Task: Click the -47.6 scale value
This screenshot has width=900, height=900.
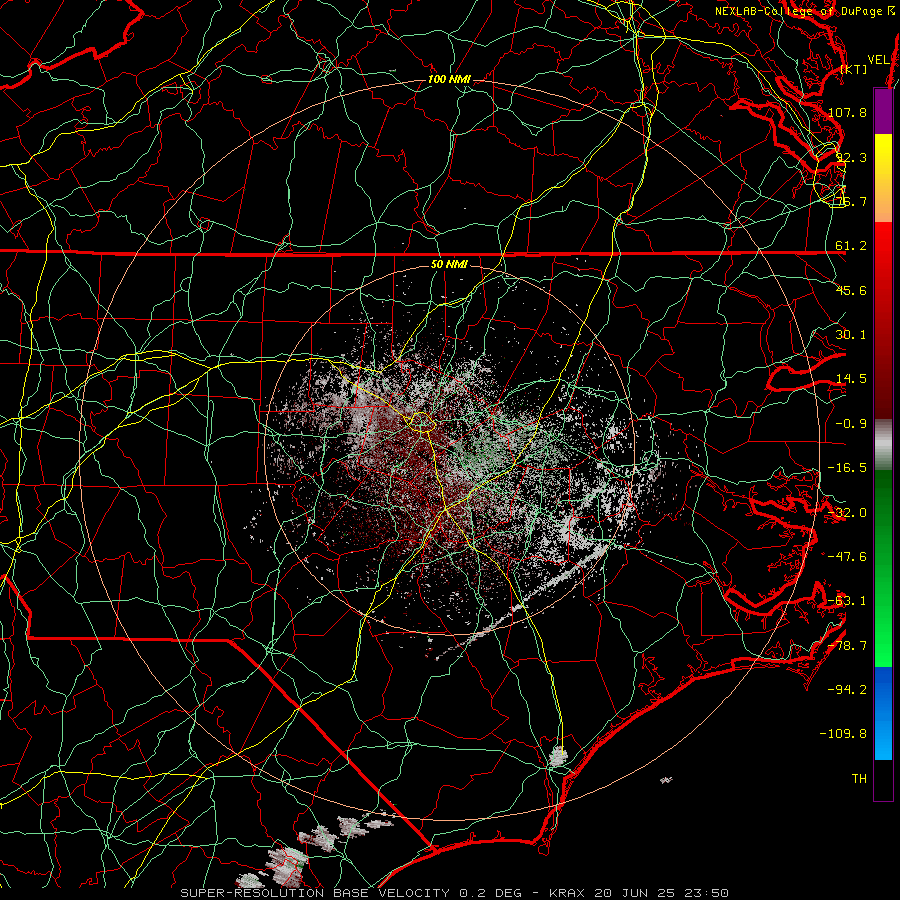Action: 848,557
